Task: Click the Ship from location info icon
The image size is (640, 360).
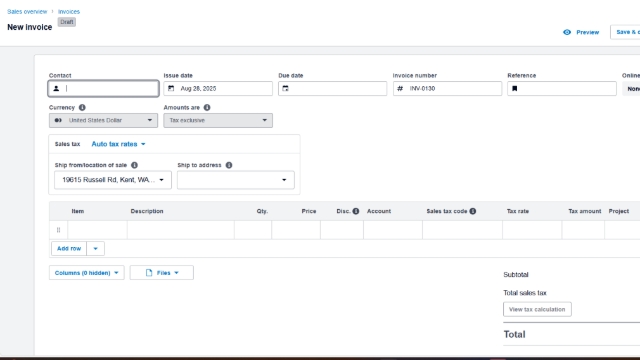Action: [x=134, y=165]
